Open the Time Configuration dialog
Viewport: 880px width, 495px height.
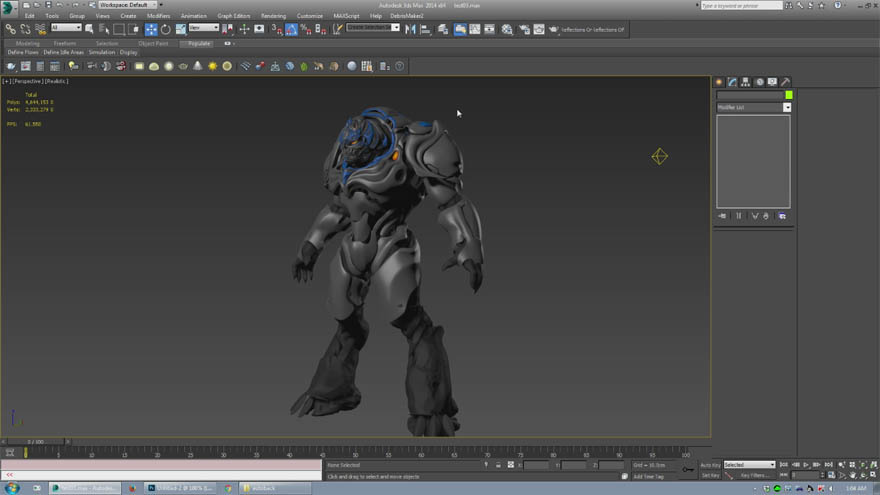coord(832,475)
